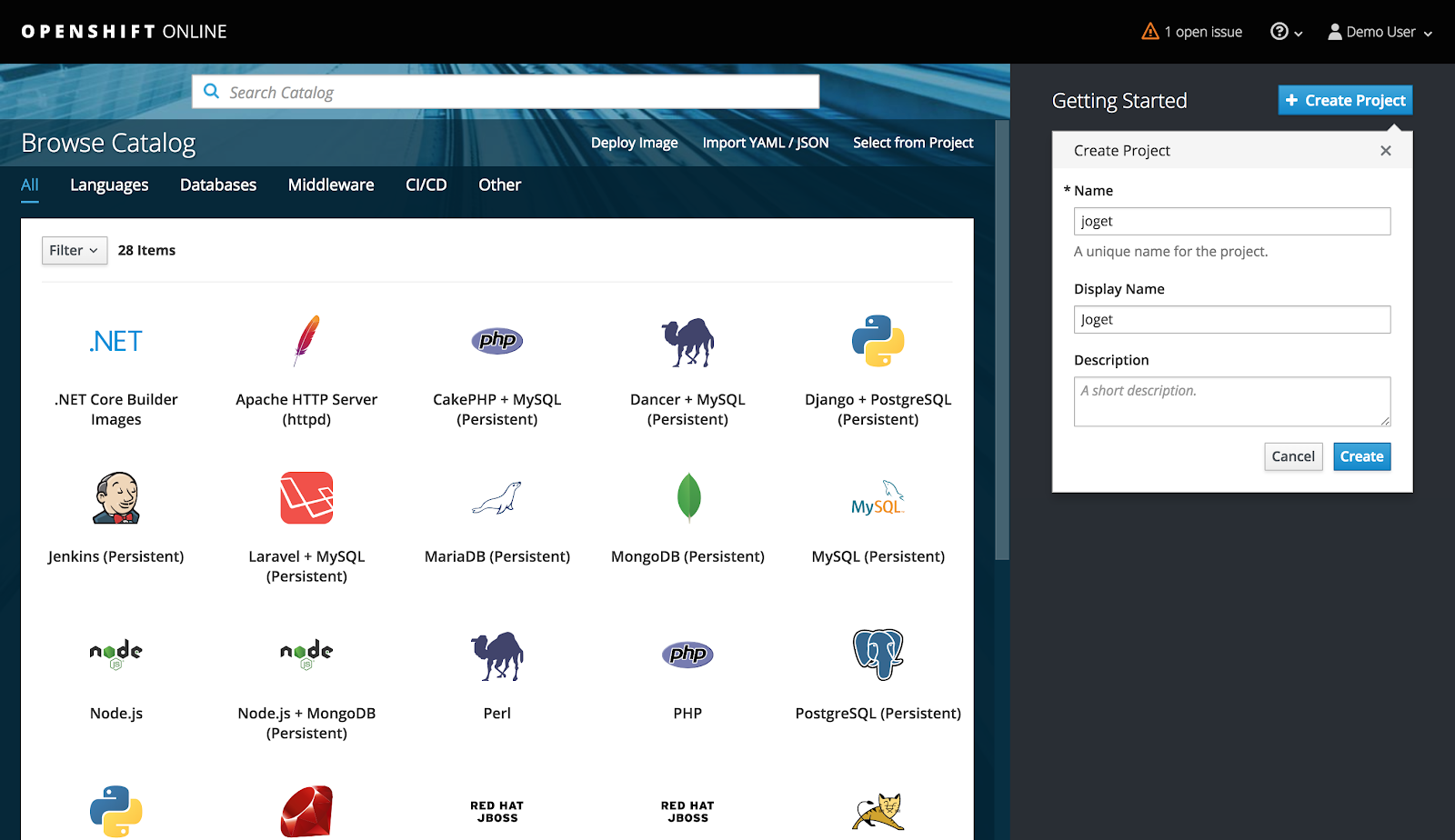Select the Django + PostgreSQL python icon
Screen dimensions: 1455x840
pos(878,341)
